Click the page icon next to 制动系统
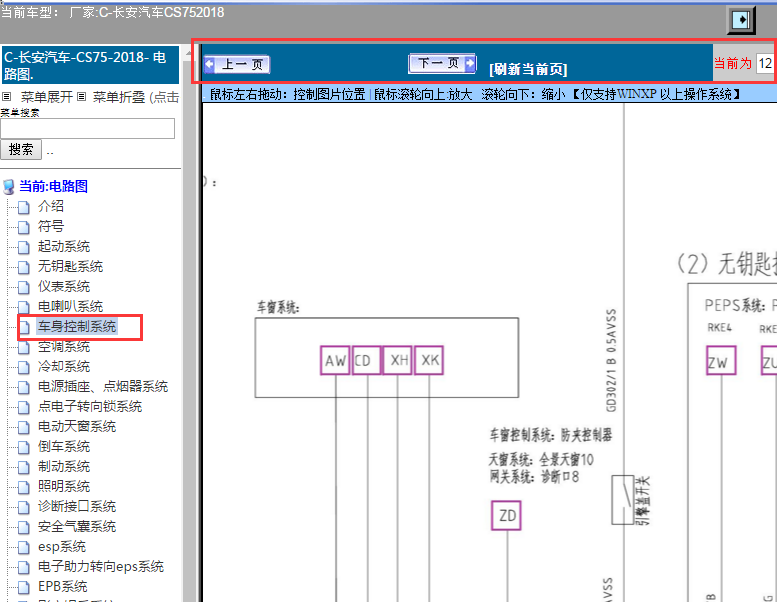 coord(24,468)
